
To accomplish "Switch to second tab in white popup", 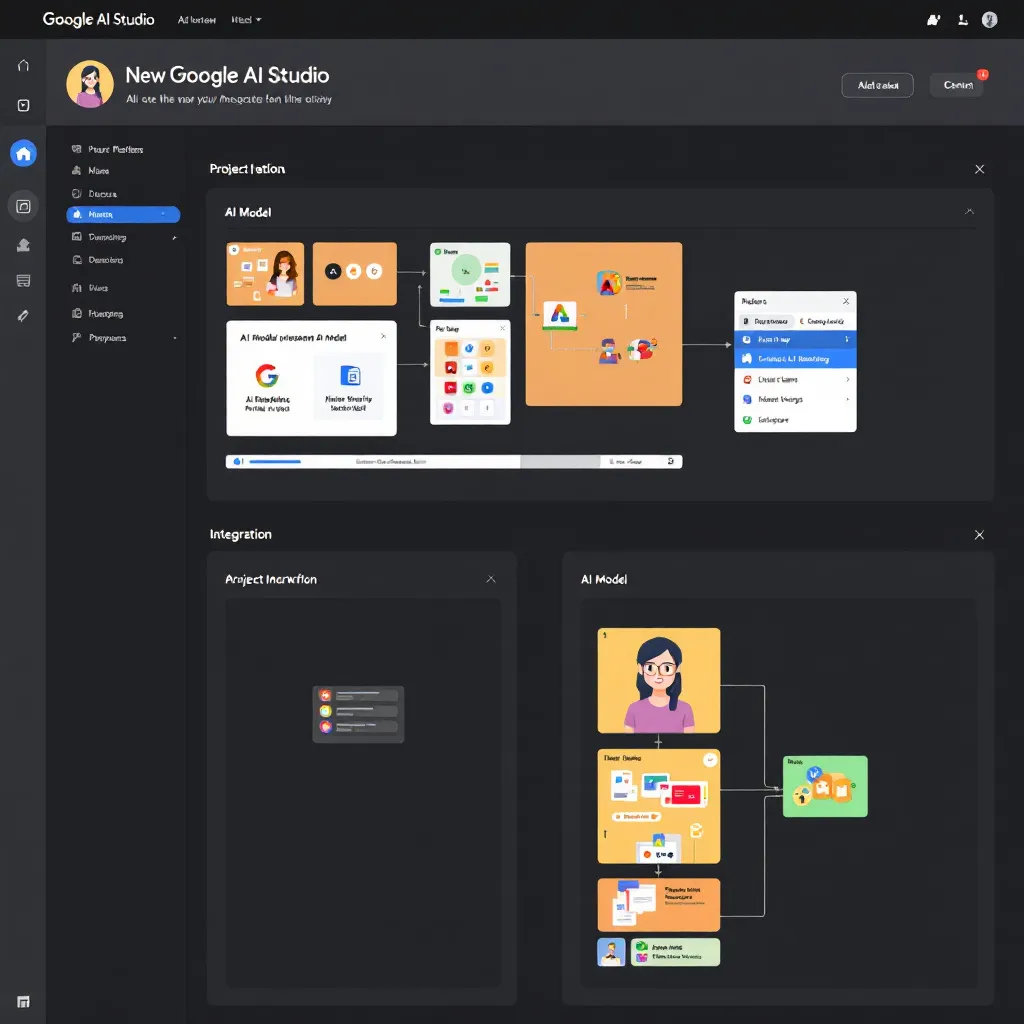I will [822, 321].
